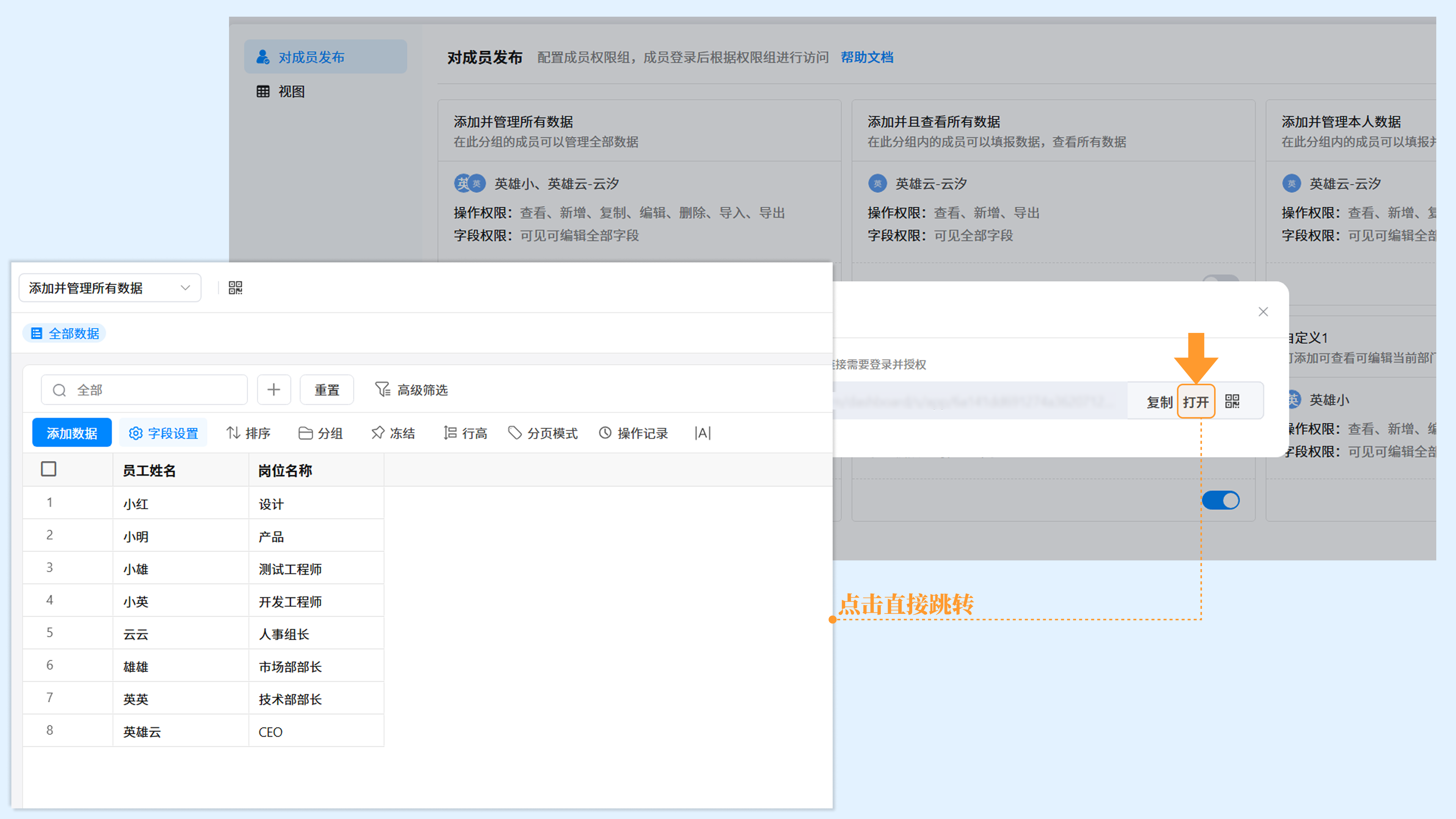The height and width of the screenshot is (819, 1456).
Task: Click the 员工姓名 column header
Action: click(181, 470)
